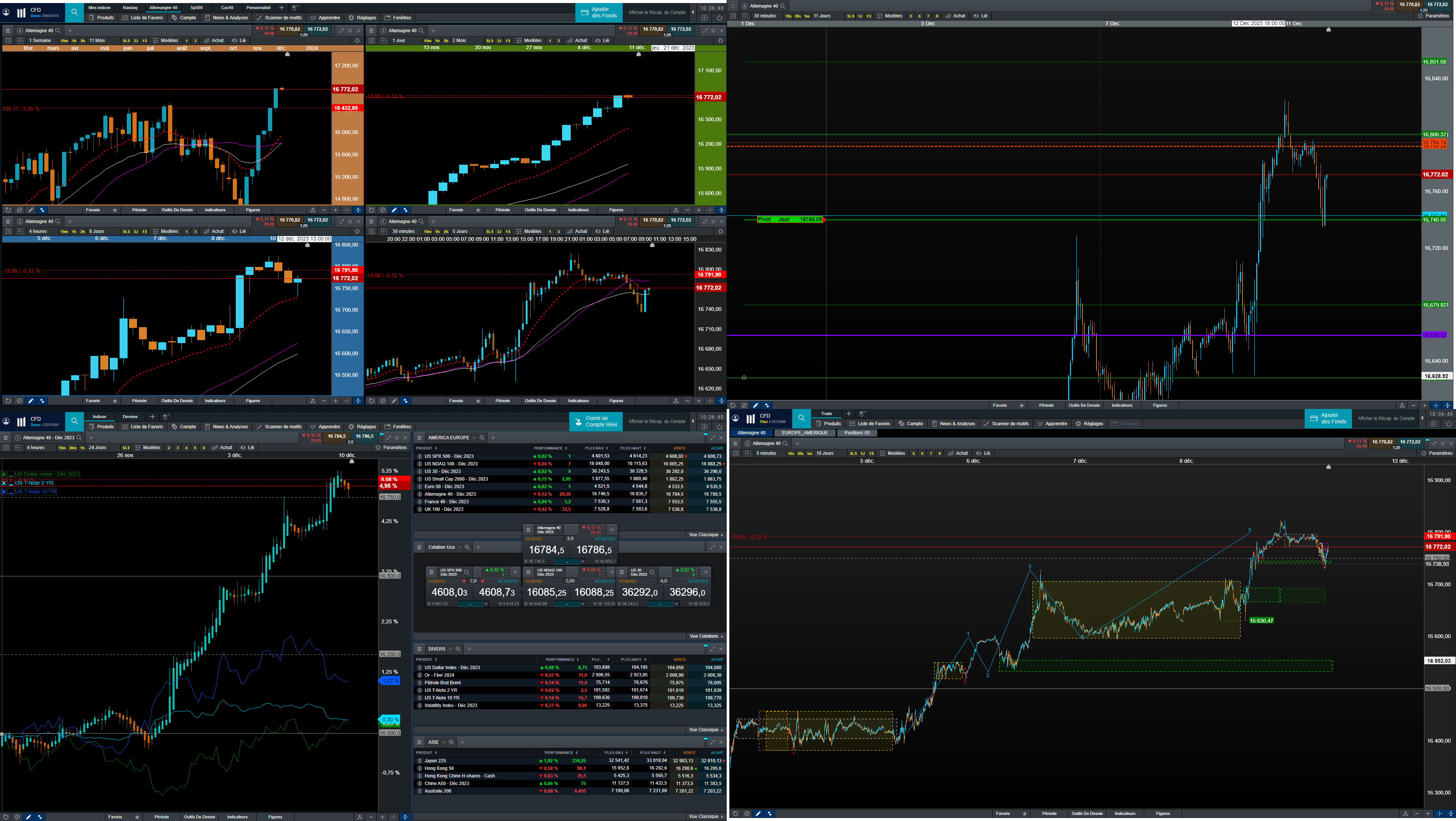Remove US Dollar Index overlay with green X
The height and width of the screenshot is (821, 1456).
(4, 474)
